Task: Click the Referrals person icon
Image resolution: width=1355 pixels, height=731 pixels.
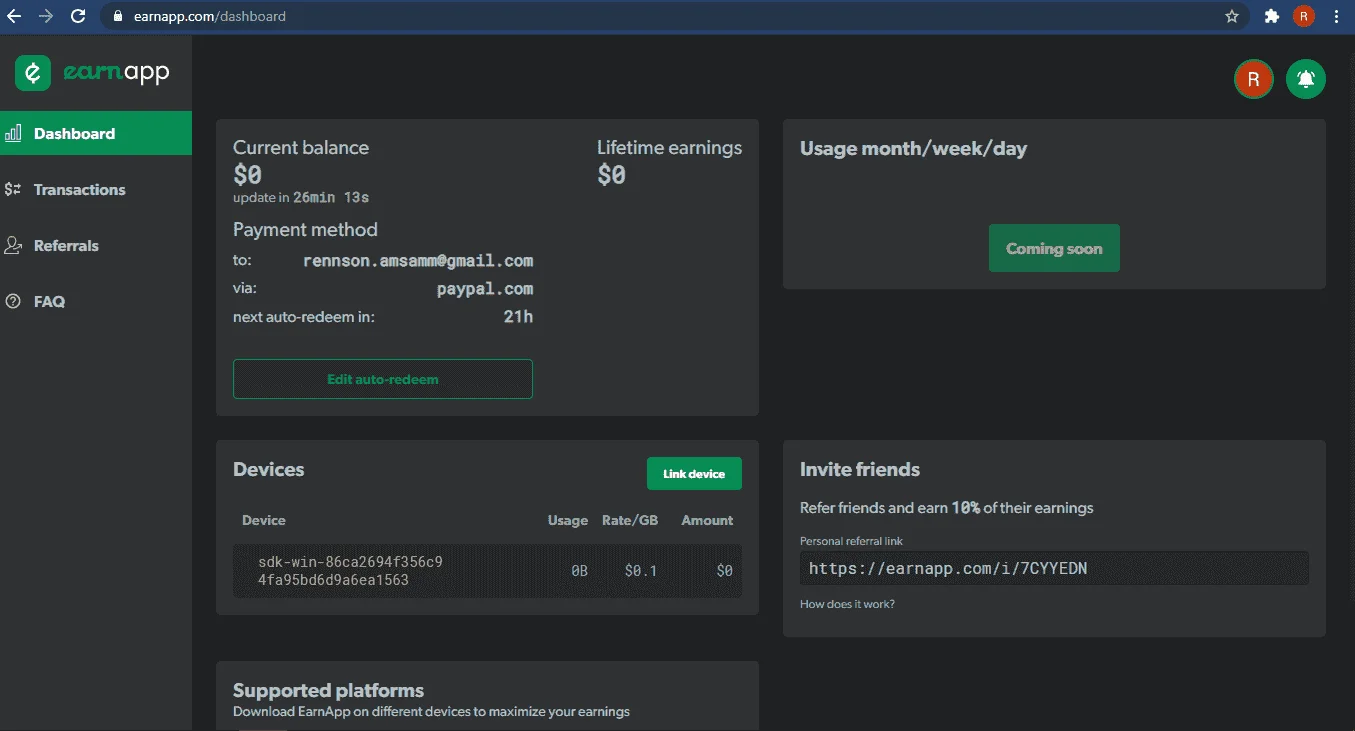Action: [13, 245]
